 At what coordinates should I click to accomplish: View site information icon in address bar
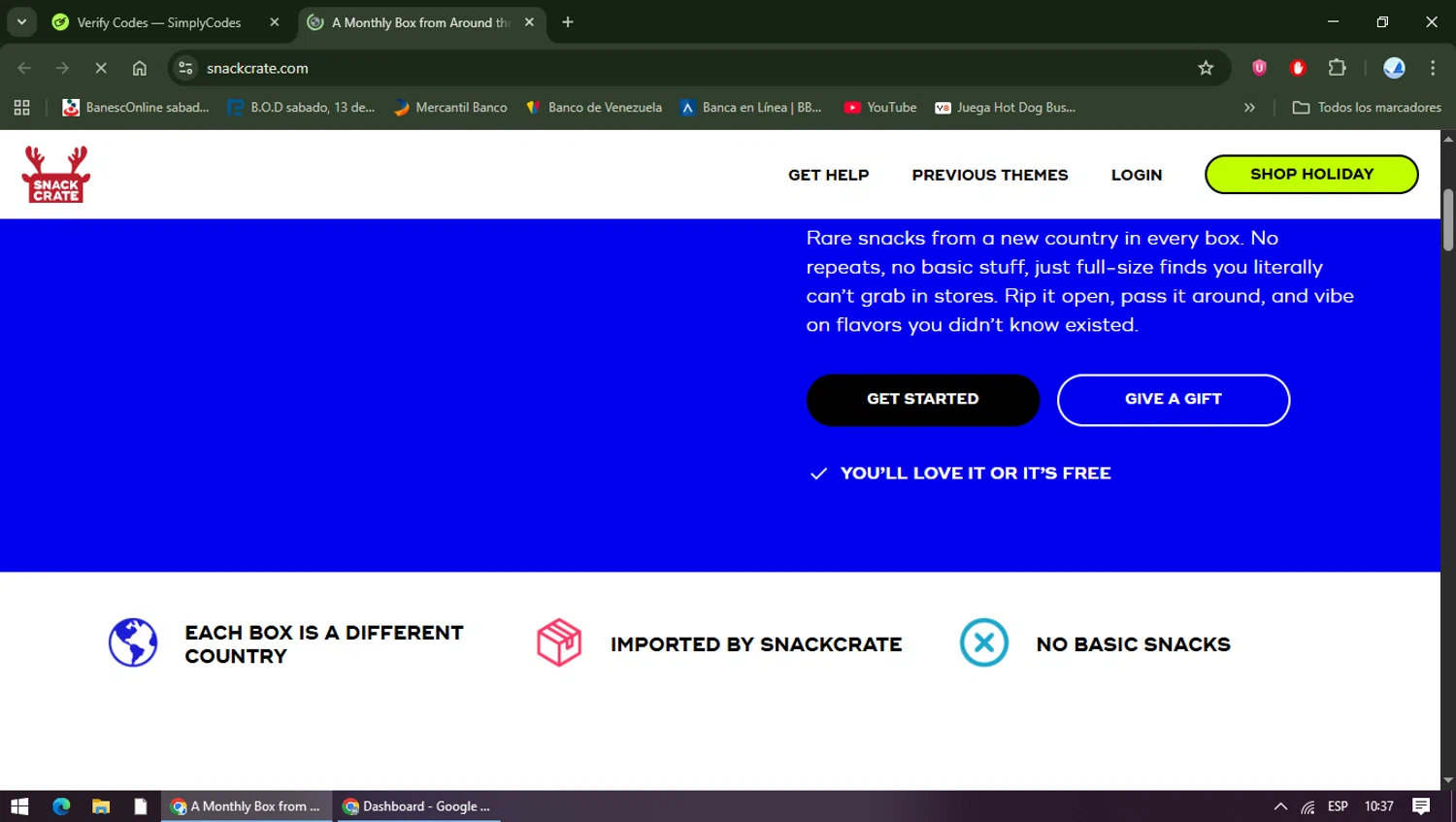click(x=186, y=68)
